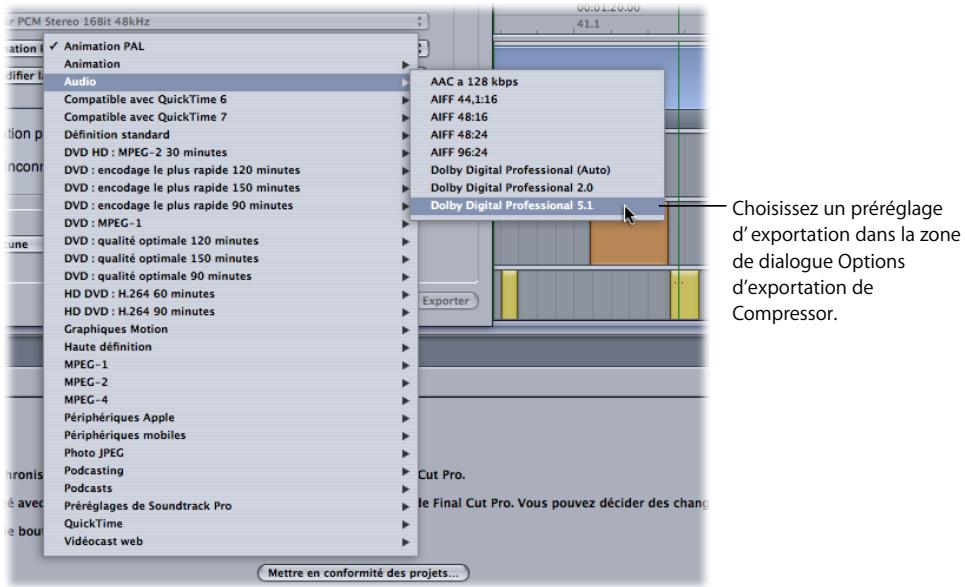Open DVD encodage le plus rapide 150 minutes
Viewport: 965px width, 587px height.
(231, 188)
